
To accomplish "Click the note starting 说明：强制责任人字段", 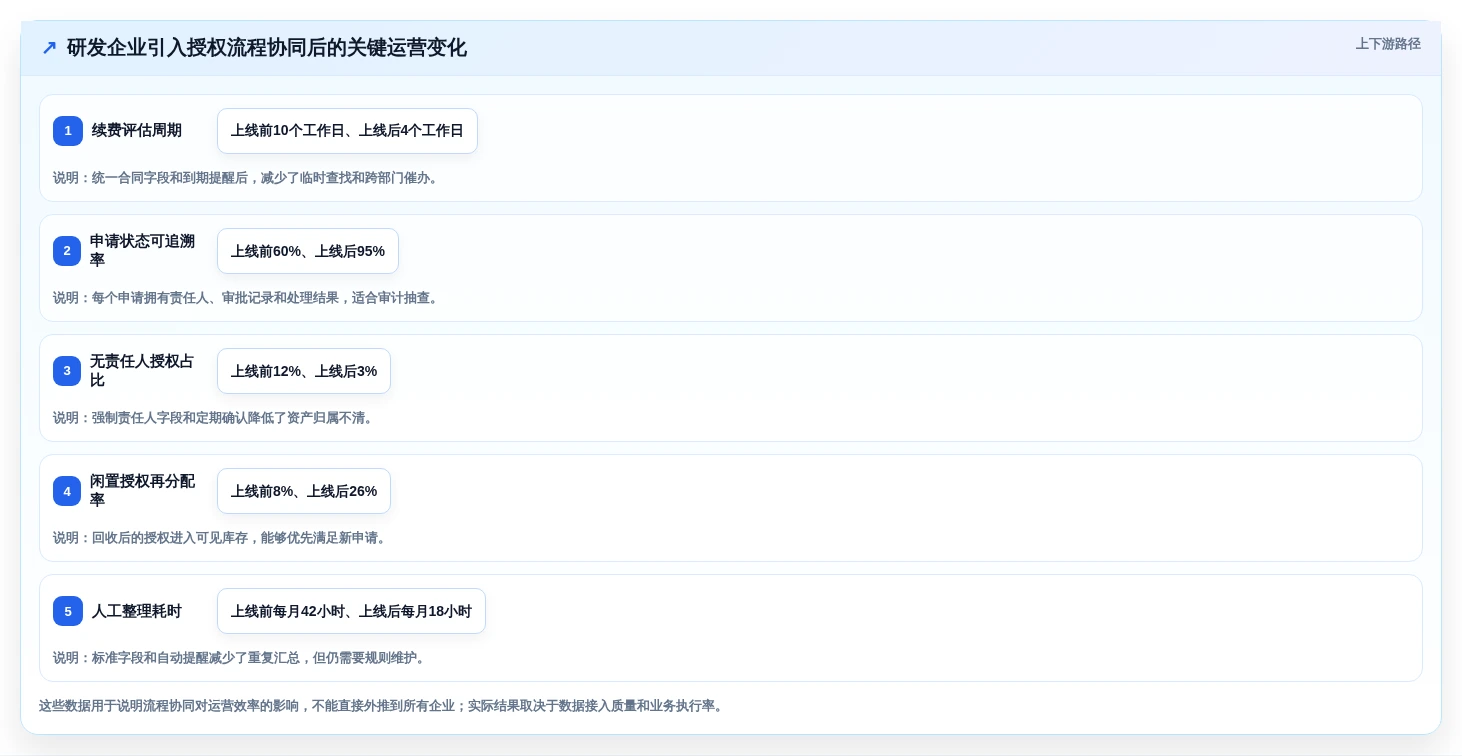I will coord(215,418).
